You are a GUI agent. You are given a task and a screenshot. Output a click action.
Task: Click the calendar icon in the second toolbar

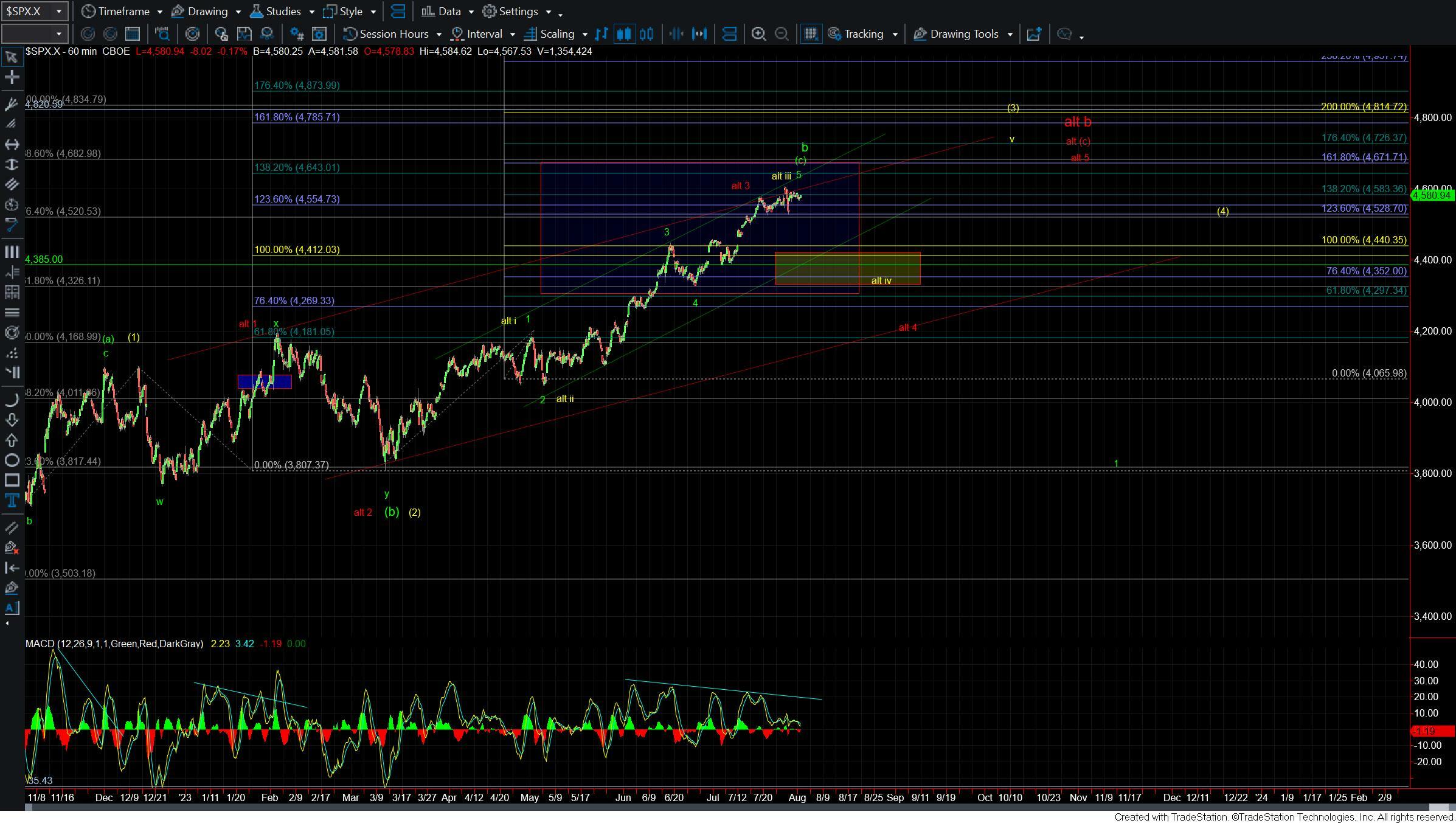coord(132,34)
